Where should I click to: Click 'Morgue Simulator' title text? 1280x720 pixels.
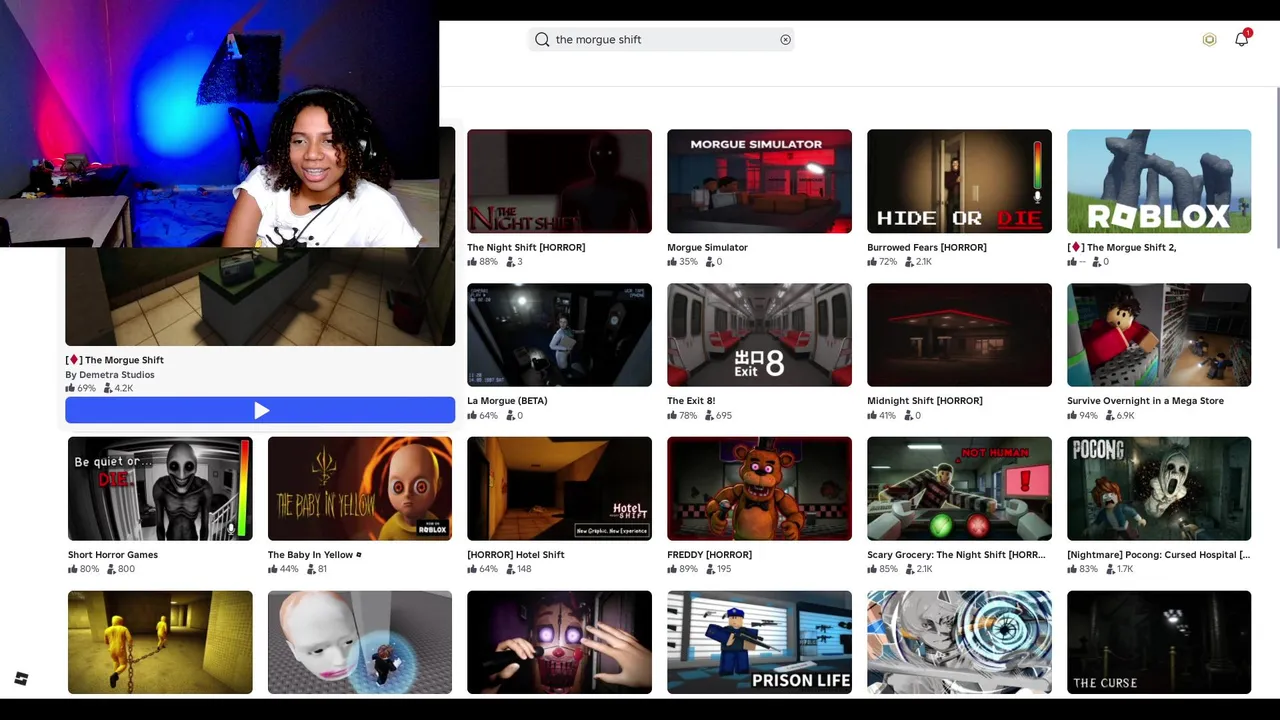pyautogui.click(x=707, y=247)
